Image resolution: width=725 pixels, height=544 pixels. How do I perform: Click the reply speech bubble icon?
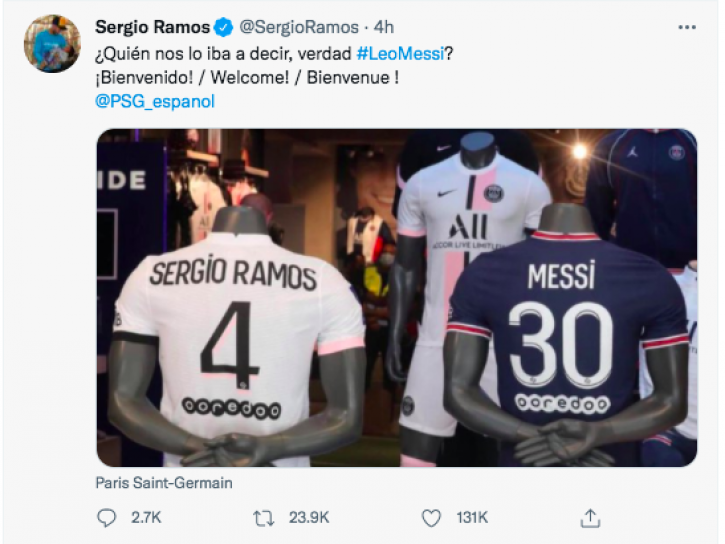point(107,517)
